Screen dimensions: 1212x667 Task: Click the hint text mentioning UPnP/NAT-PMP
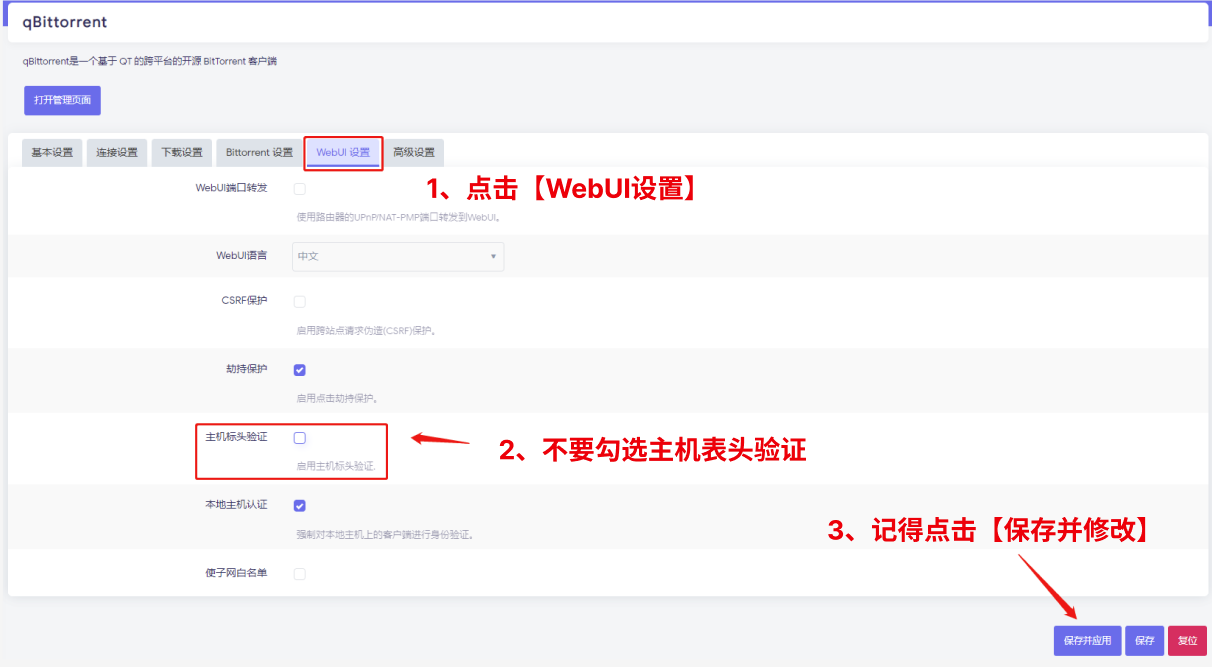[398, 217]
